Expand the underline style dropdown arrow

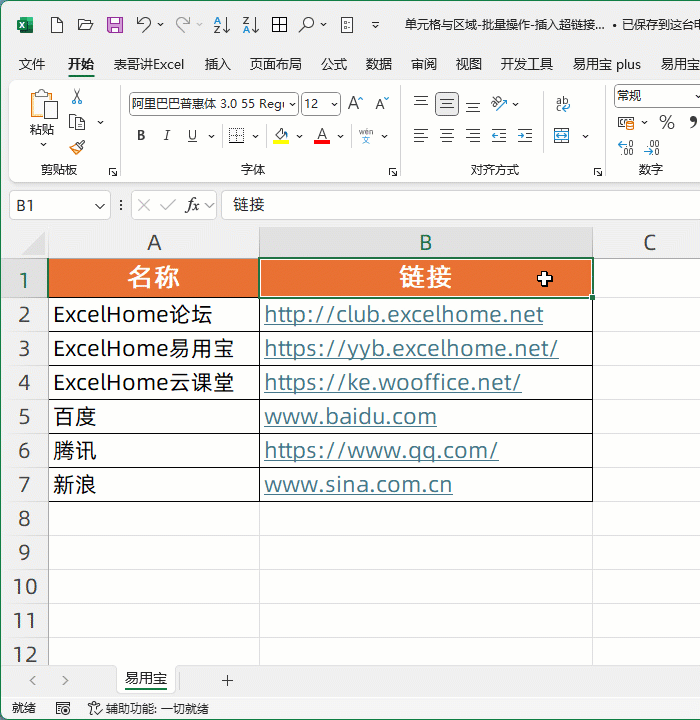tap(211, 136)
